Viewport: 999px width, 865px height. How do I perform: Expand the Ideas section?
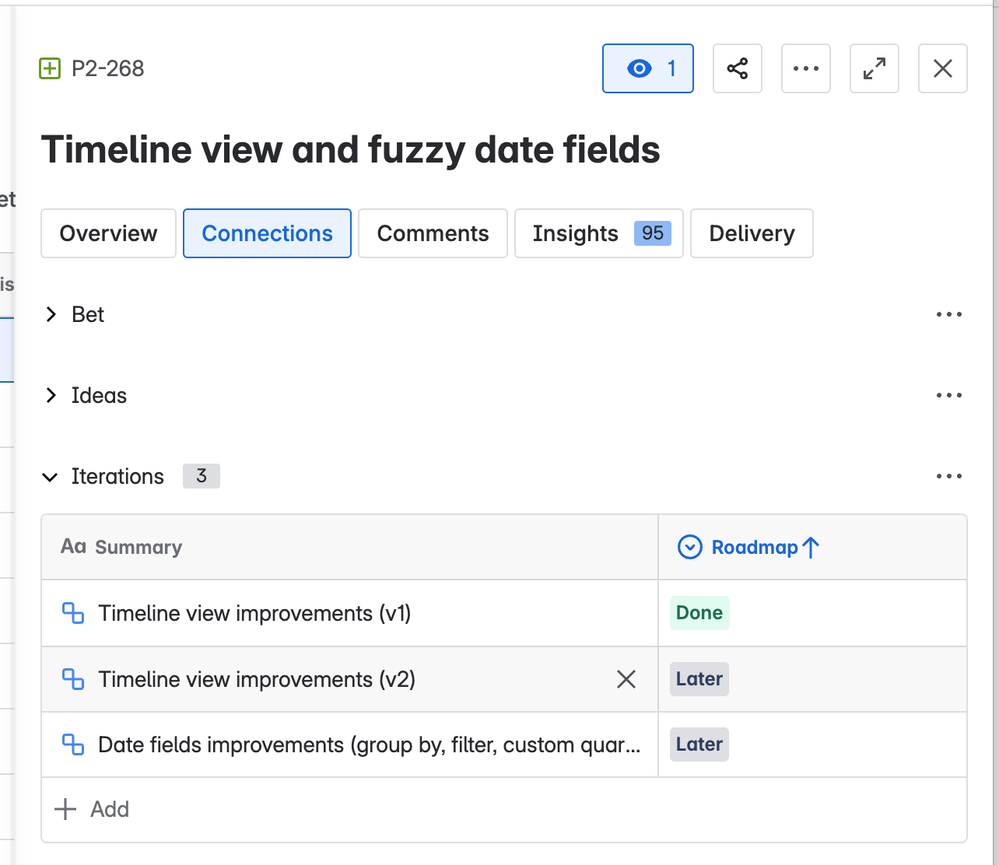(x=51, y=396)
